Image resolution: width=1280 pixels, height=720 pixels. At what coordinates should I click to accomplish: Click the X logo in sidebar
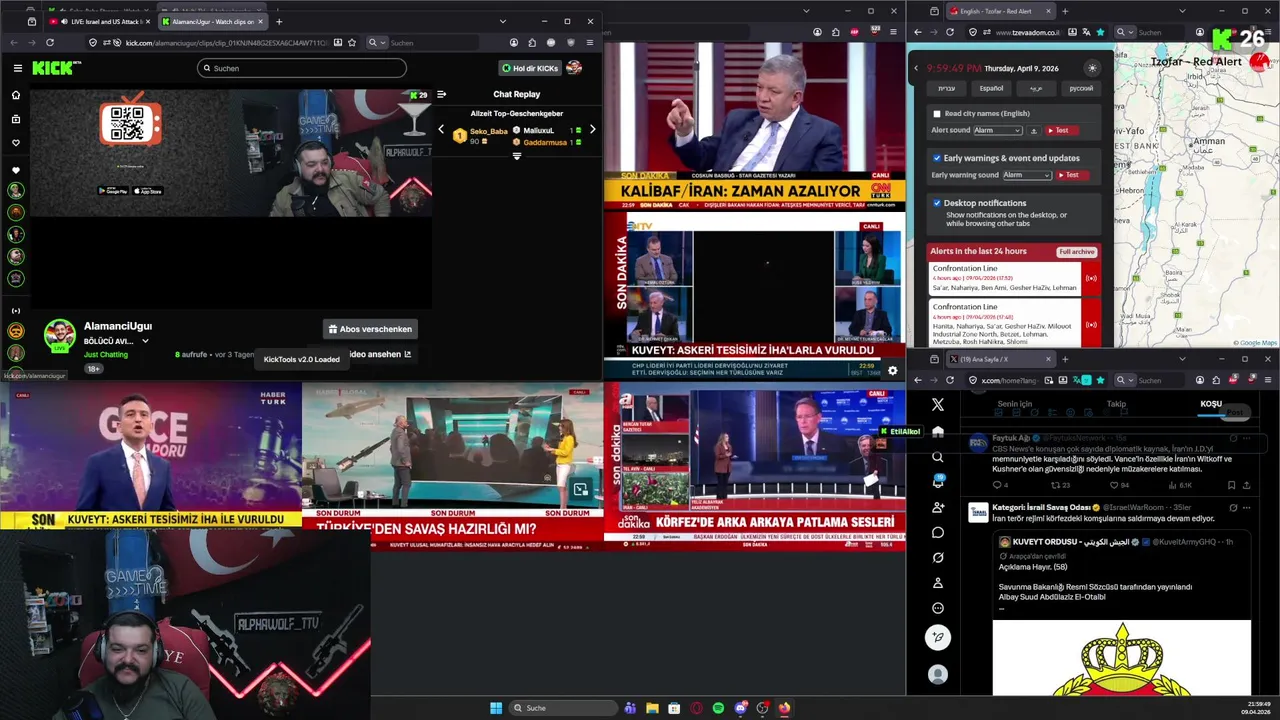click(x=937, y=405)
